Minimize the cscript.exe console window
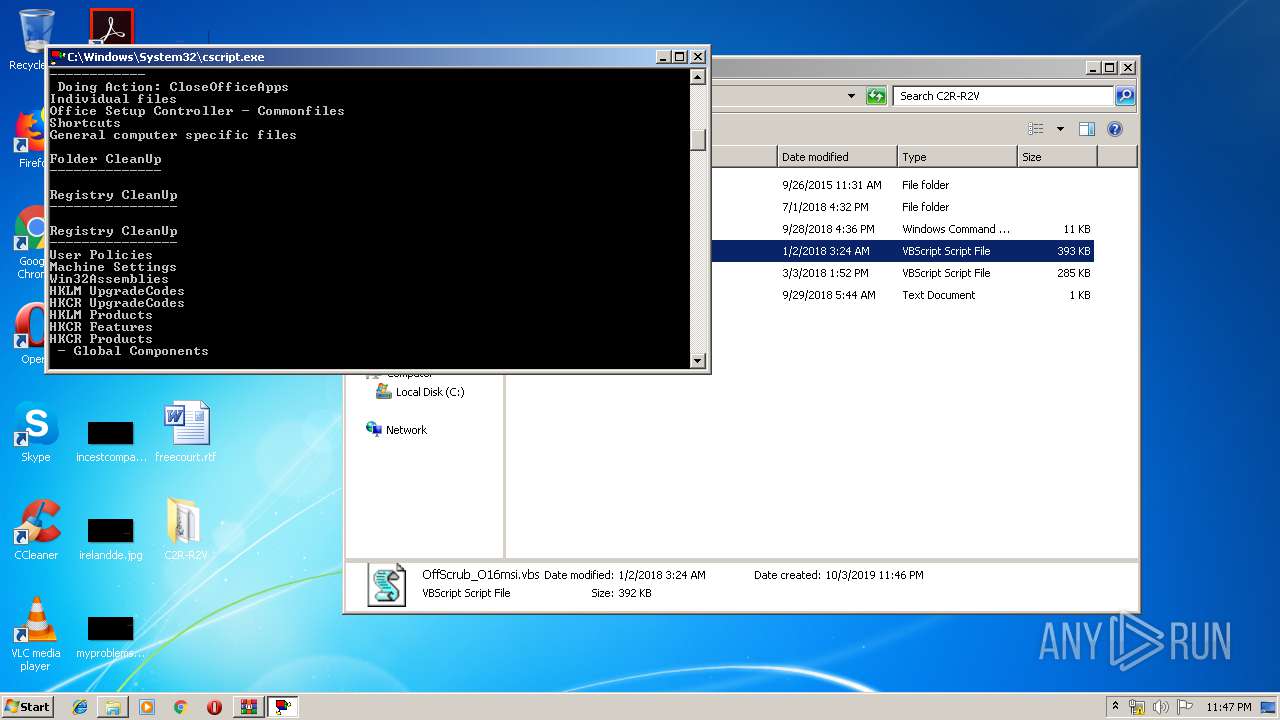The image size is (1280, 720). [x=663, y=57]
